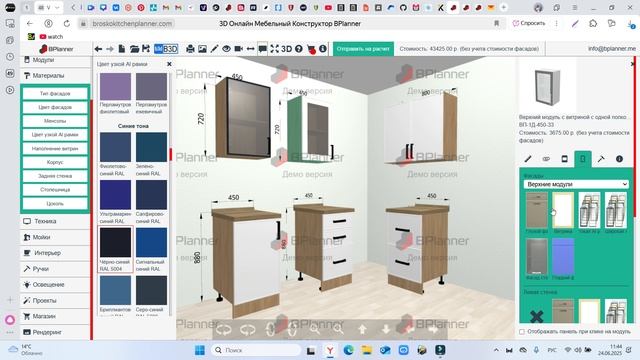Click the X remove icon under left wall section
The width and height of the screenshot is (640, 360).
click(x=536, y=316)
